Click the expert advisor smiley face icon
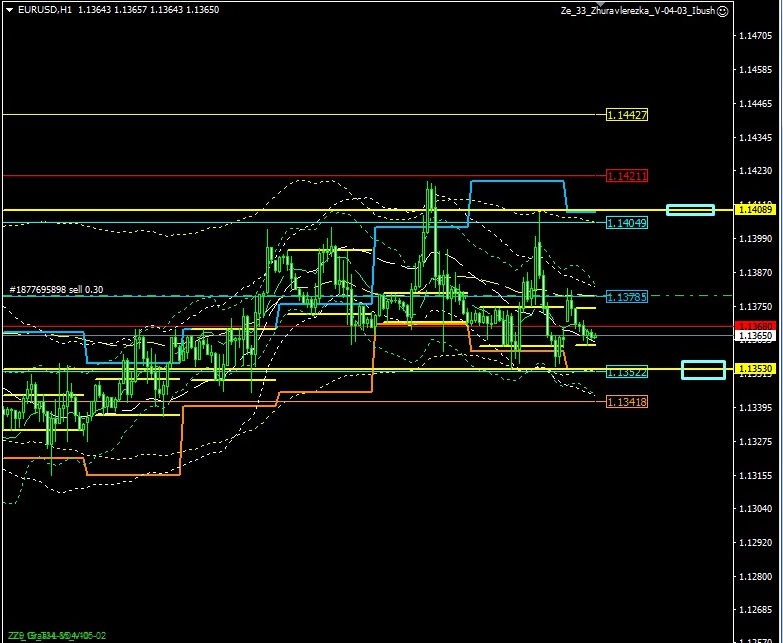Viewport: 783px width, 643px height. point(723,10)
